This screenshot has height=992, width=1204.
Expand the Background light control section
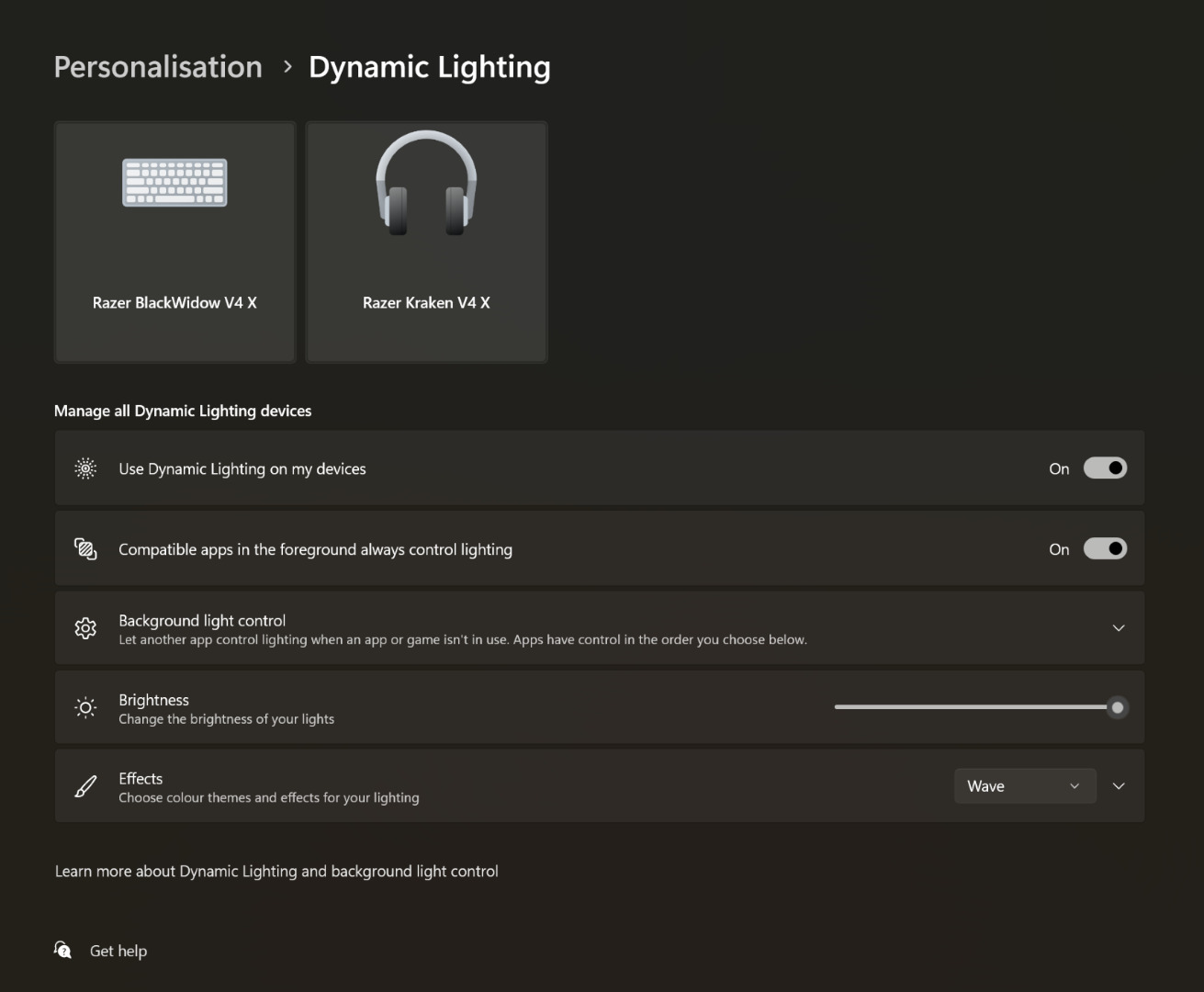(1118, 628)
